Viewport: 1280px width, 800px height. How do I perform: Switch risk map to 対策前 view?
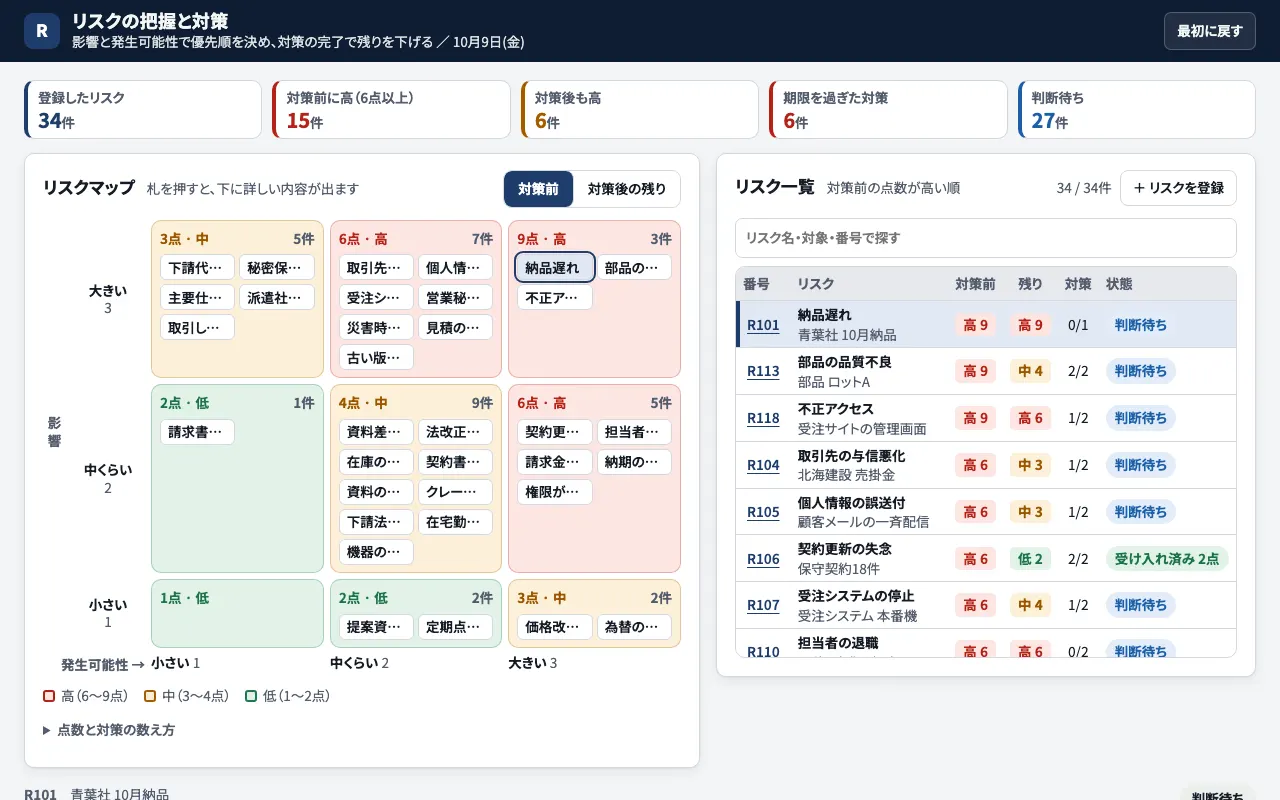[x=538, y=189]
